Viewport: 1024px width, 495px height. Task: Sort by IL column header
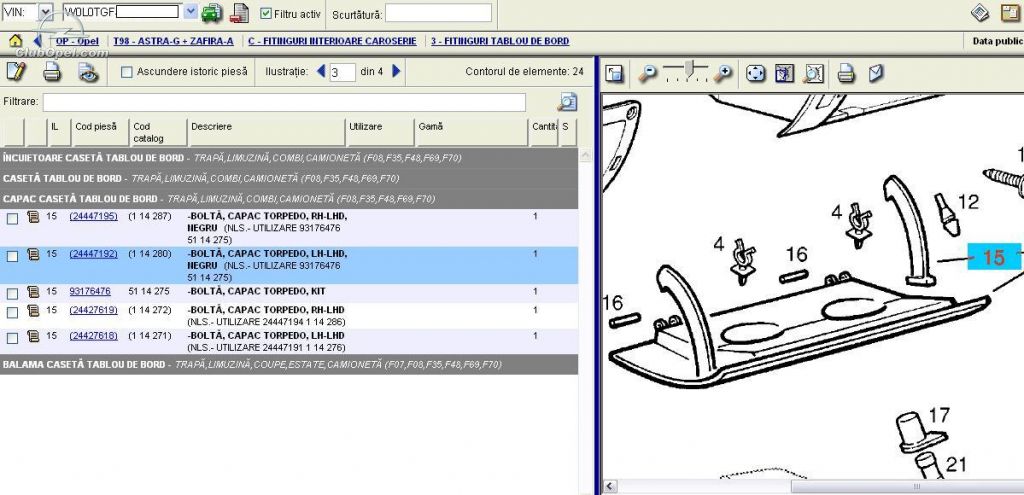click(59, 133)
